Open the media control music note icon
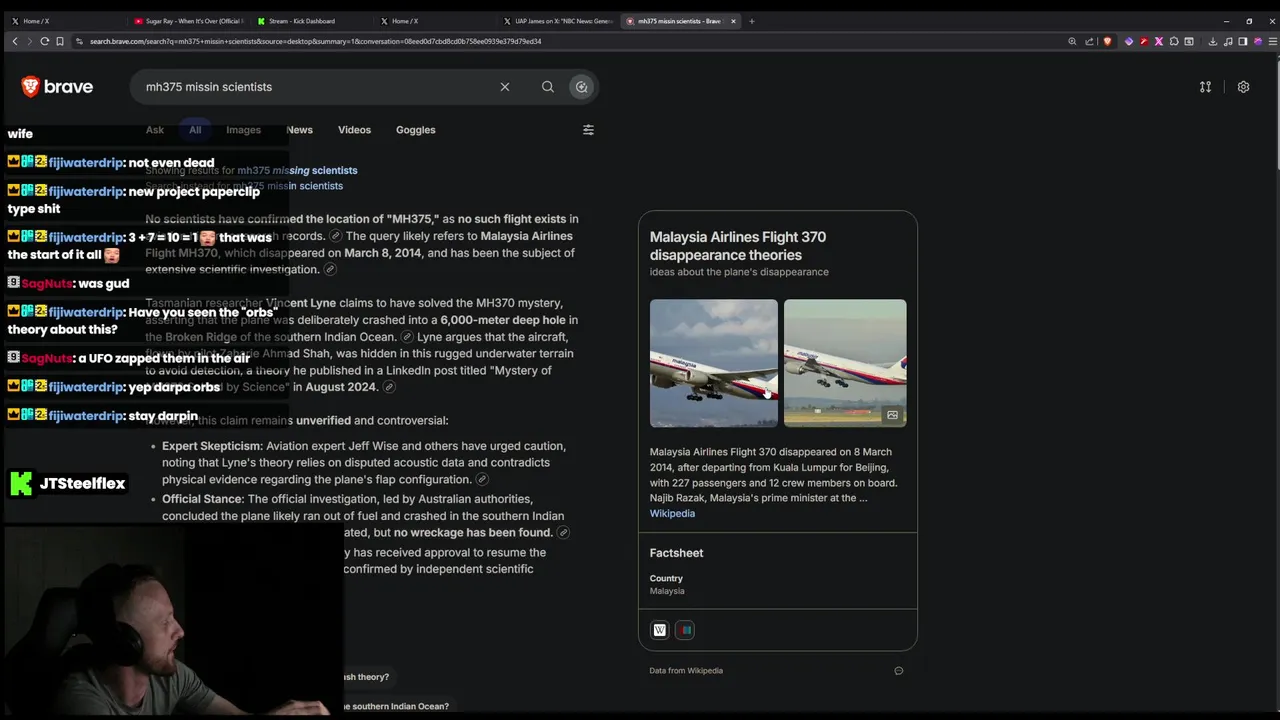 pos(1228,41)
